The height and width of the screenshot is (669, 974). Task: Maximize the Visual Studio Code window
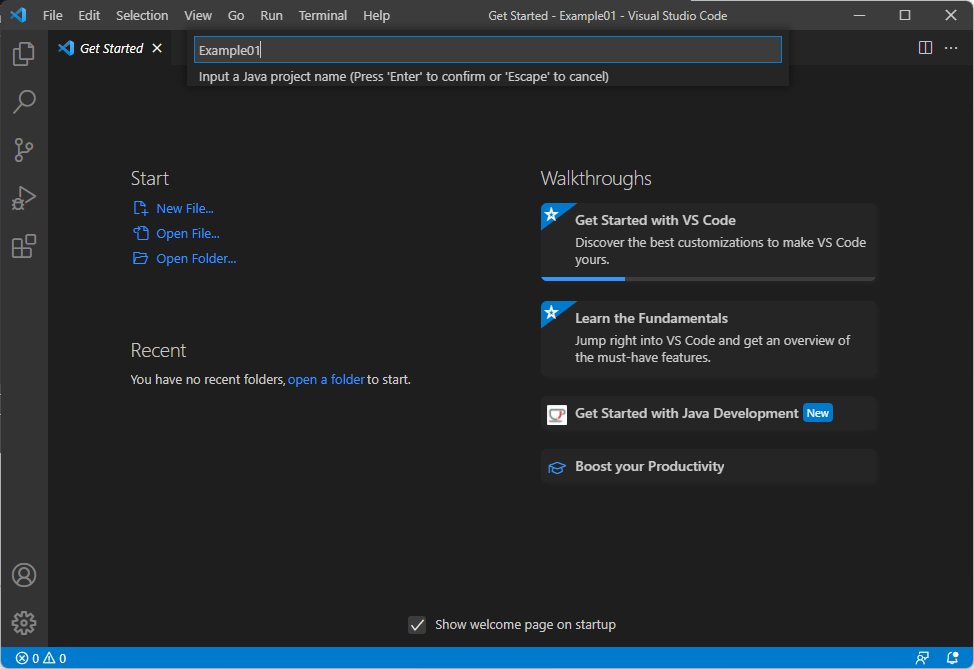point(905,15)
